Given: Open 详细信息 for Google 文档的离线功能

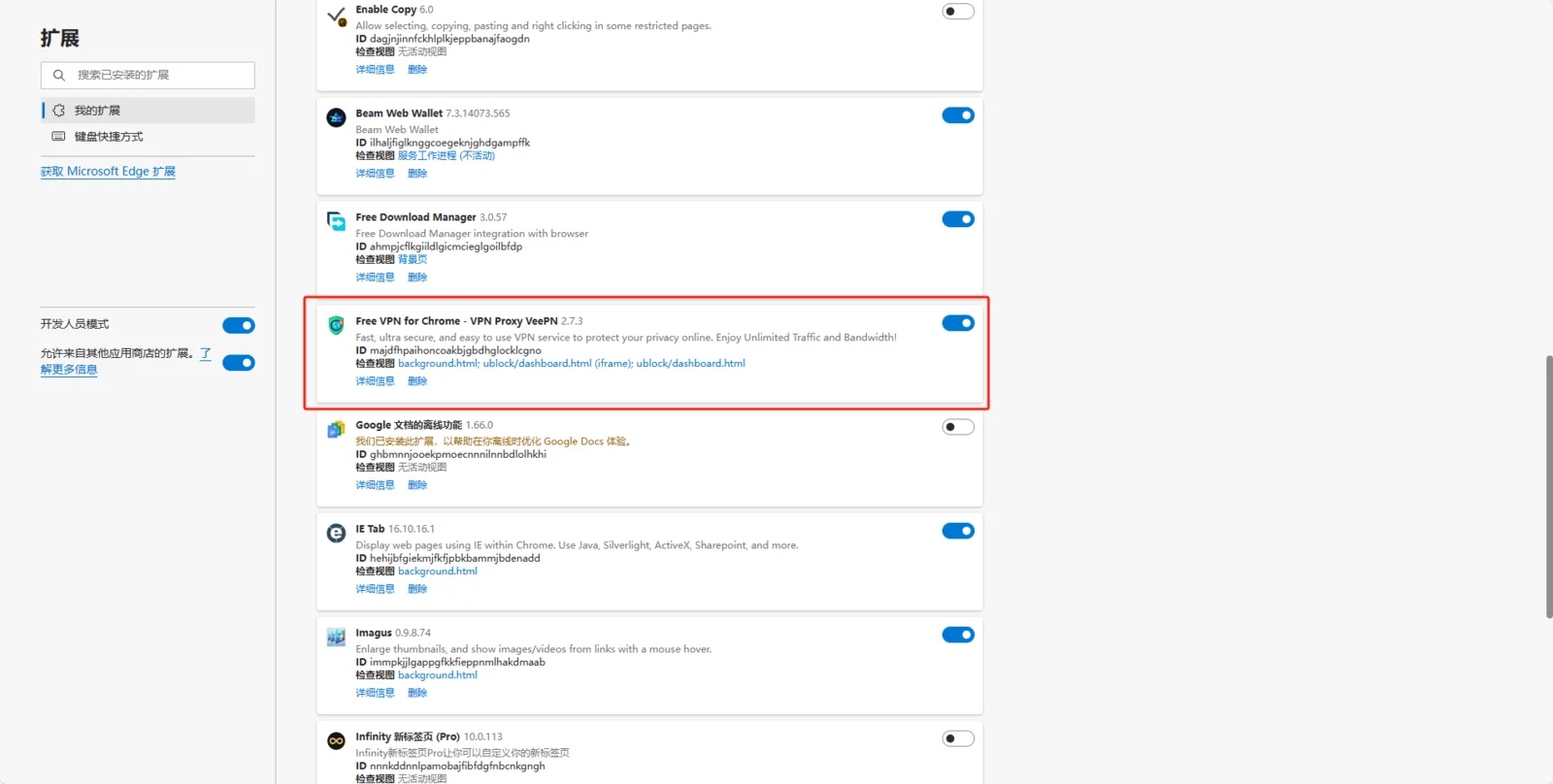Looking at the screenshot, I should click(375, 485).
